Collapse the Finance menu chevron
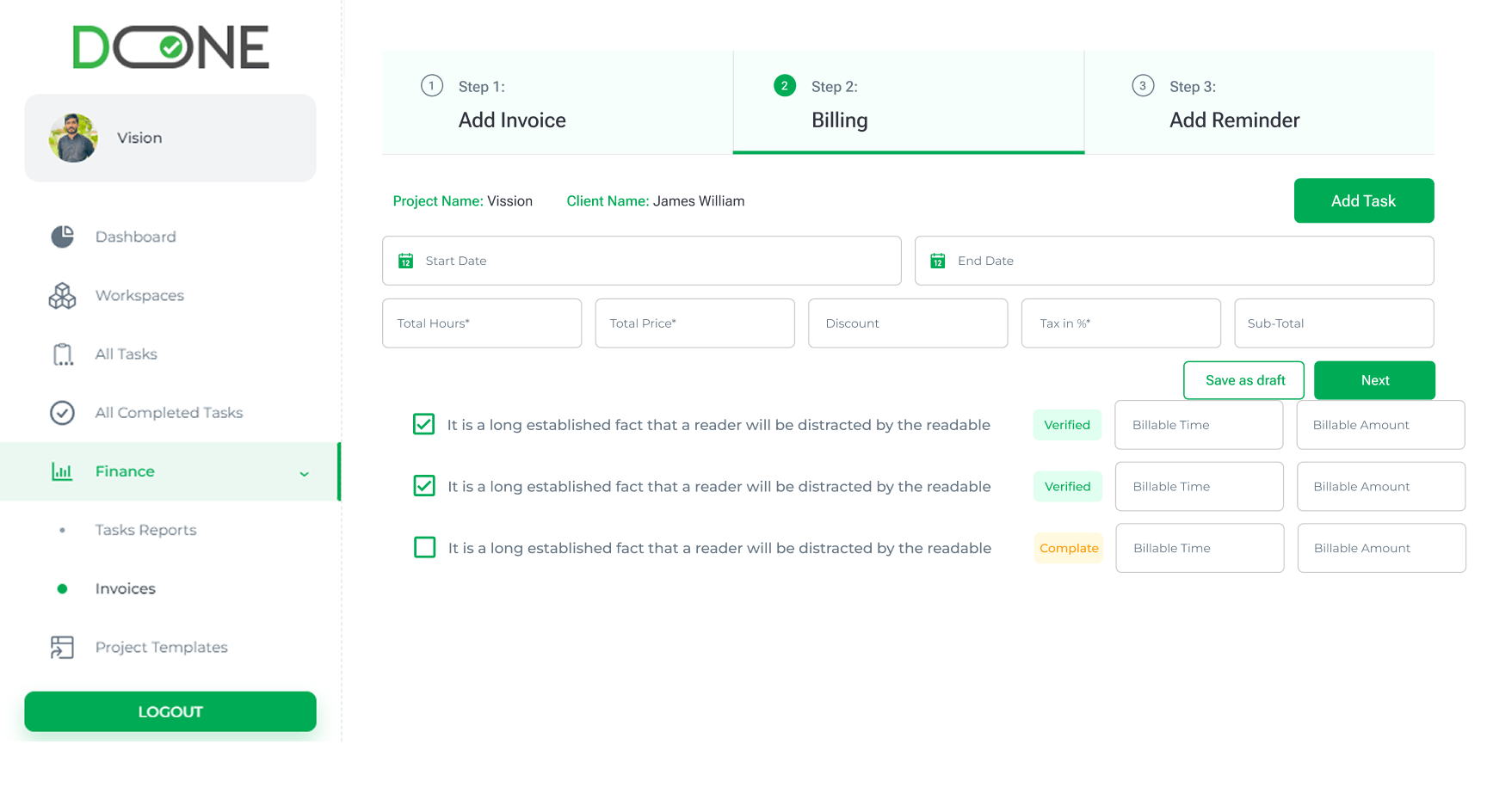This screenshot has width=1487, height=812. 304,473
